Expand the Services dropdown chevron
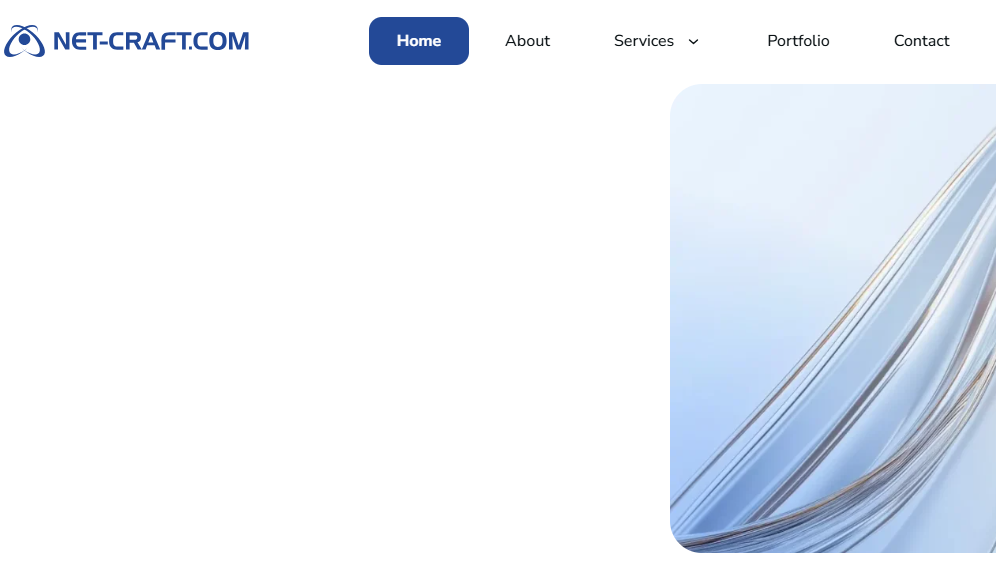The height and width of the screenshot is (573, 996). (694, 42)
